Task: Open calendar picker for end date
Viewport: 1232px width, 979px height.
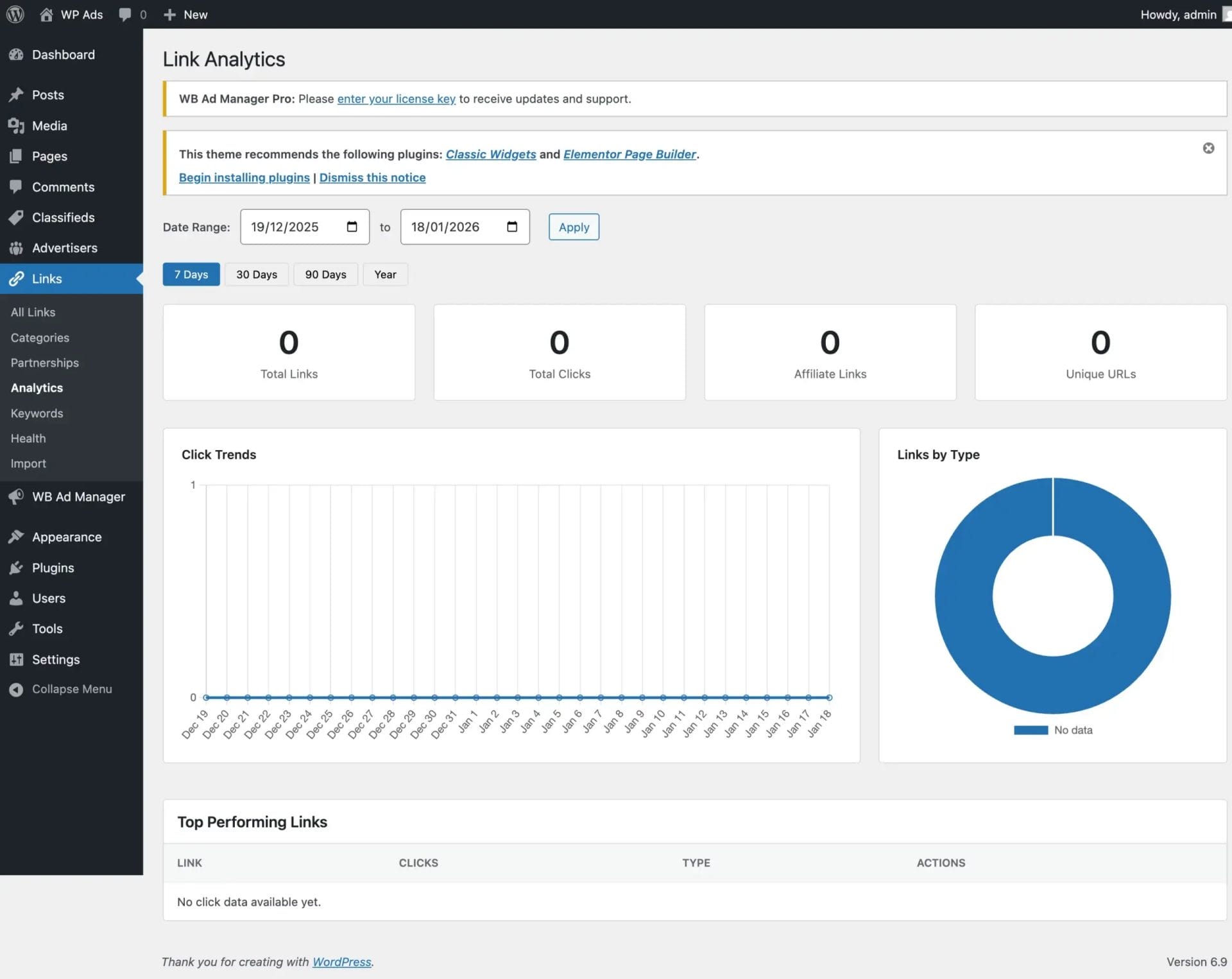Action: click(512, 227)
